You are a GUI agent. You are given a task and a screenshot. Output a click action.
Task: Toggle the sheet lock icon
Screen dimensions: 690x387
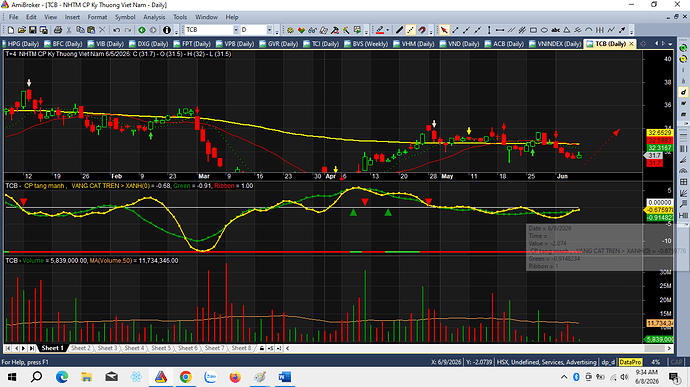point(261,348)
